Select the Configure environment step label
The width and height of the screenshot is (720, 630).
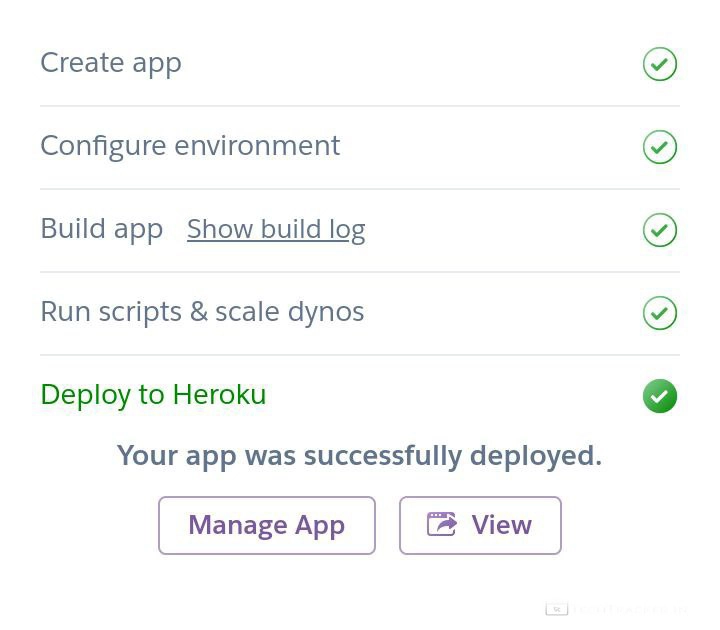[x=190, y=146]
